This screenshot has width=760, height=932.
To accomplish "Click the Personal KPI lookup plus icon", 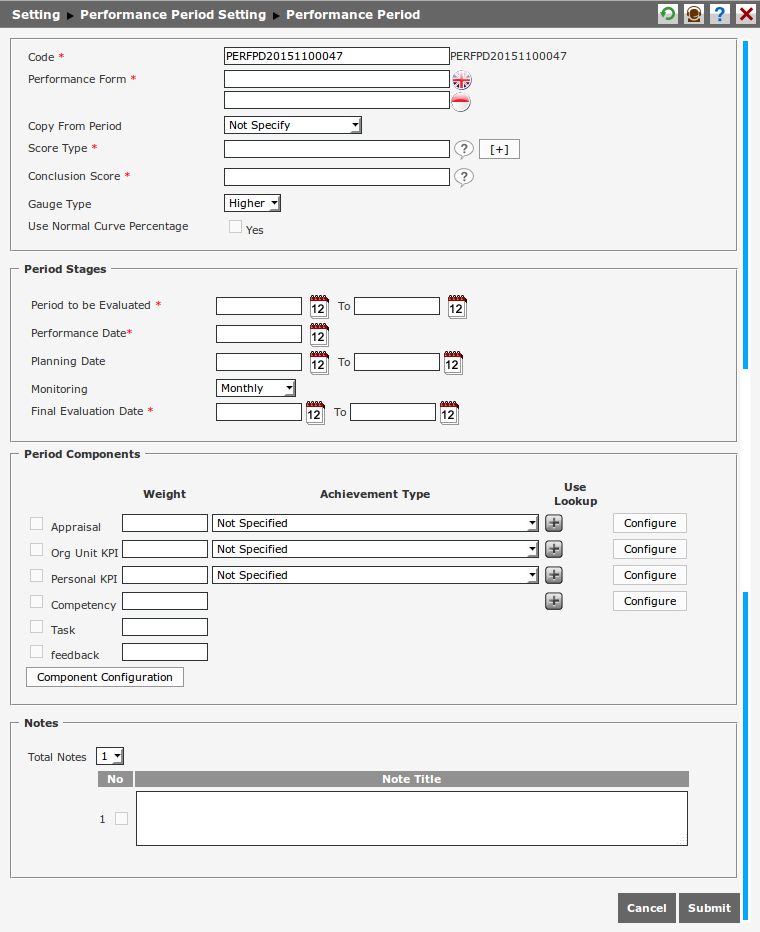I will [x=554, y=575].
